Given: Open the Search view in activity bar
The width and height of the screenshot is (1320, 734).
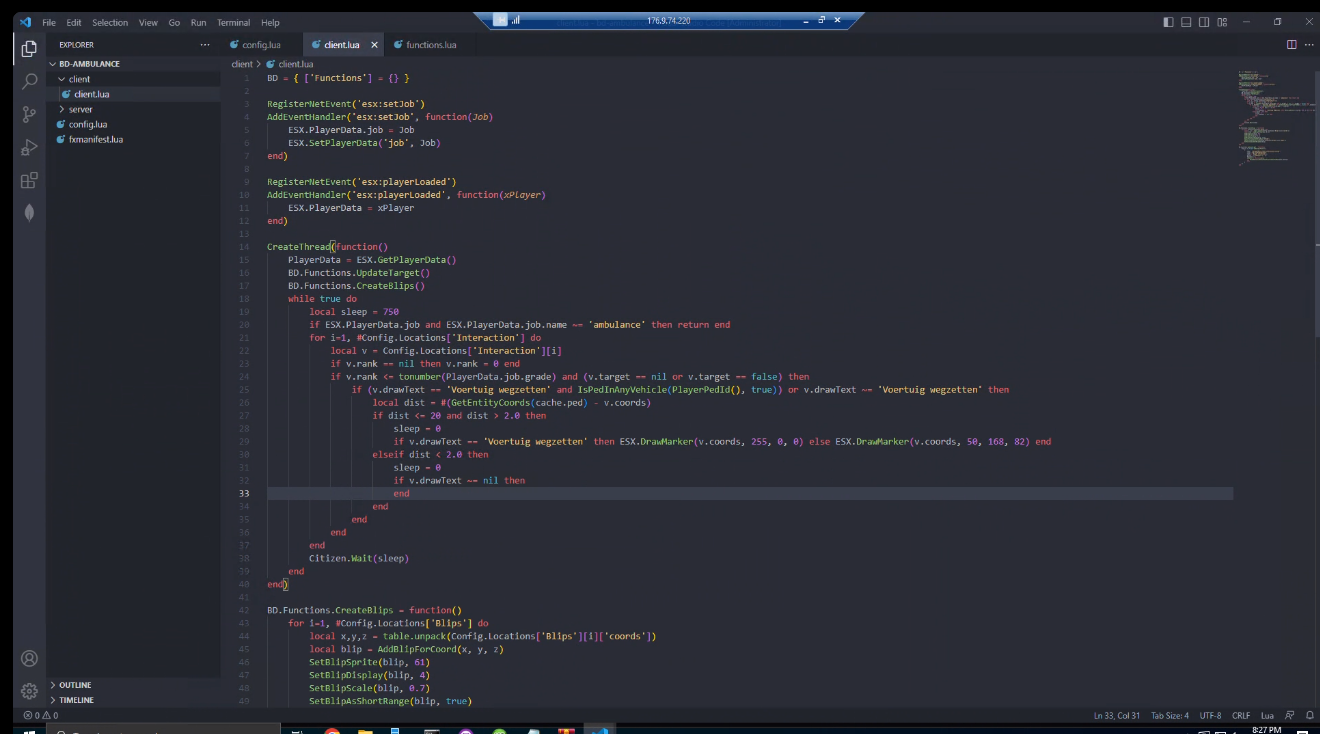Looking at the screenshot, I should [29, 81].
